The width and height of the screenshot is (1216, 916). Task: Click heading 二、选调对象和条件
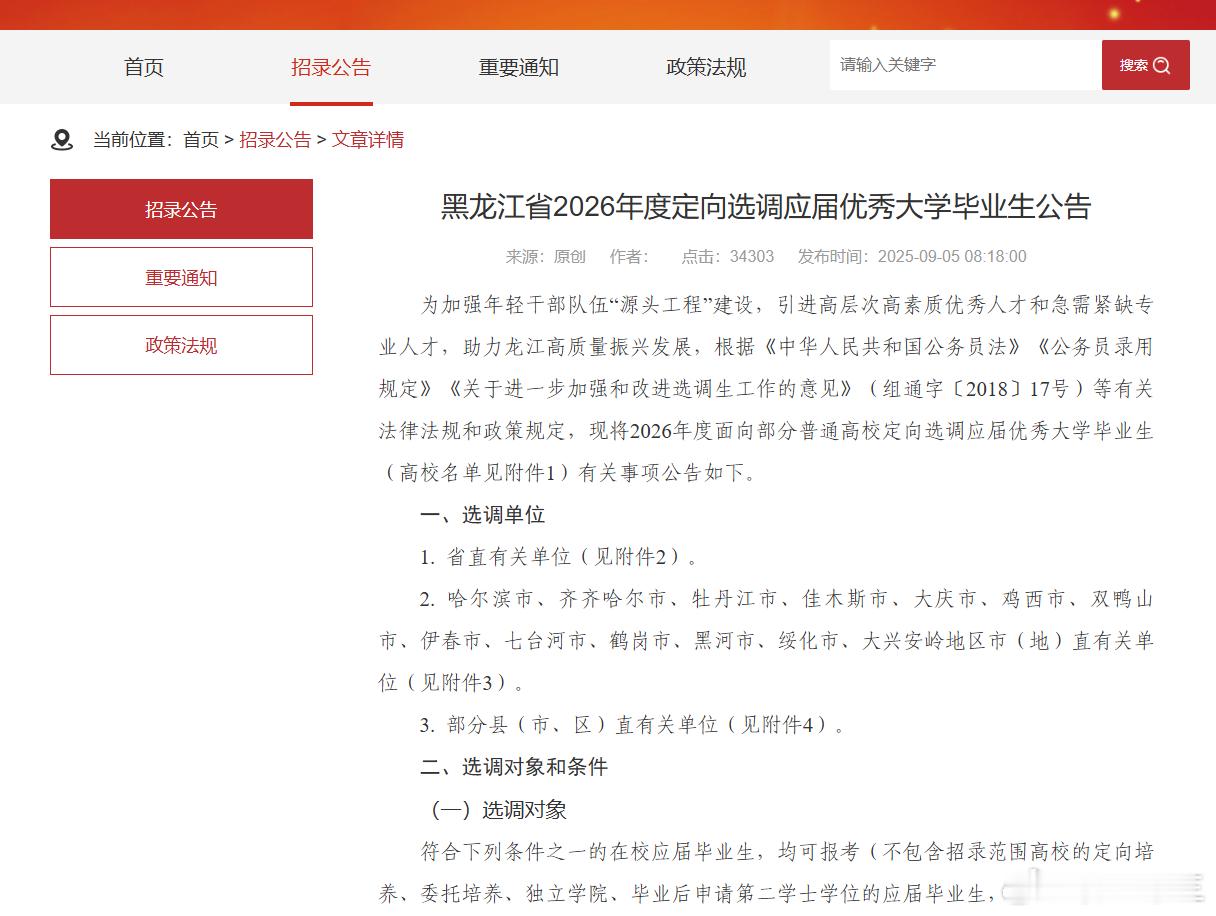tap(514, 767)
